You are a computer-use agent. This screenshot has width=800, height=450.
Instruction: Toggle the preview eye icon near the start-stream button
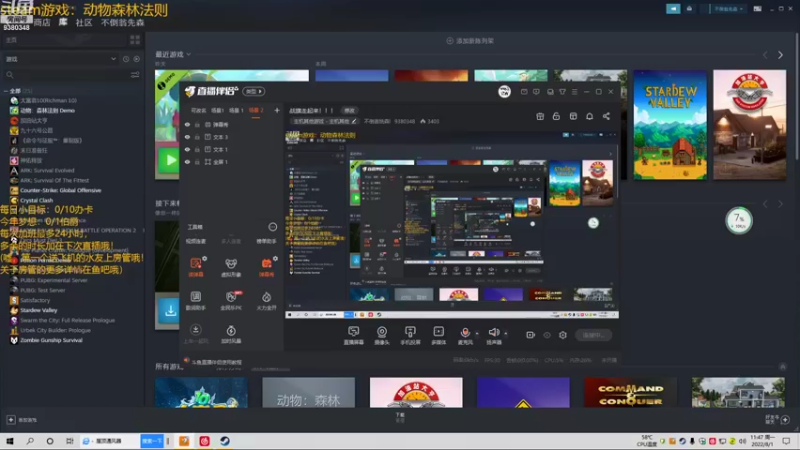546,335
